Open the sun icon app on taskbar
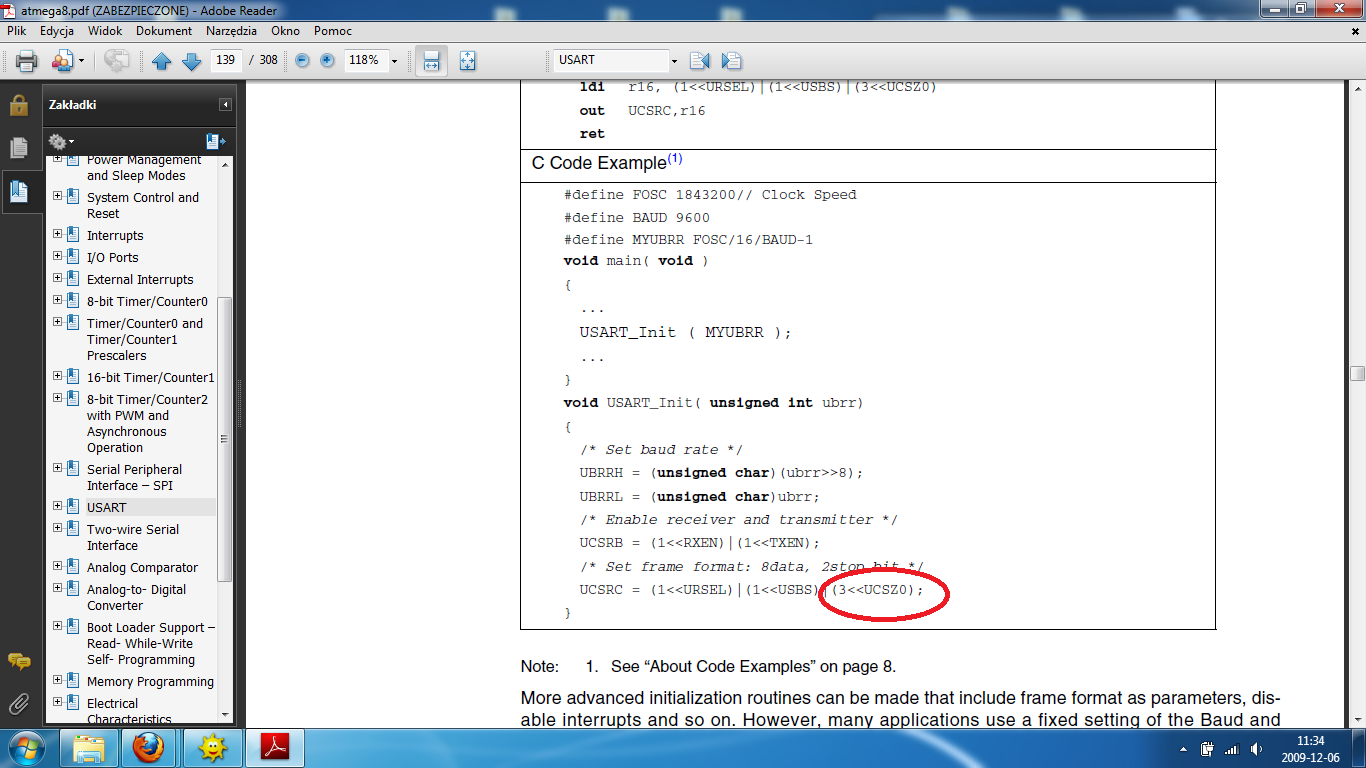This screenshot has width=1366, height=768. click(x=212, y=747)
